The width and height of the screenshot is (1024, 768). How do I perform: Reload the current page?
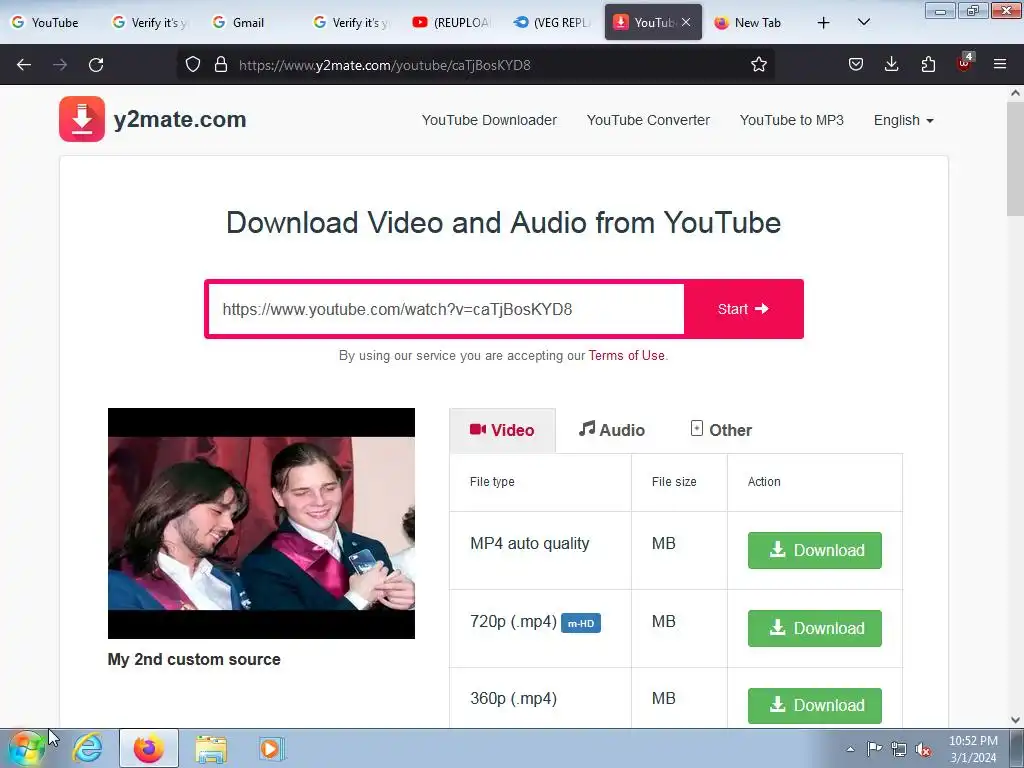96,65
